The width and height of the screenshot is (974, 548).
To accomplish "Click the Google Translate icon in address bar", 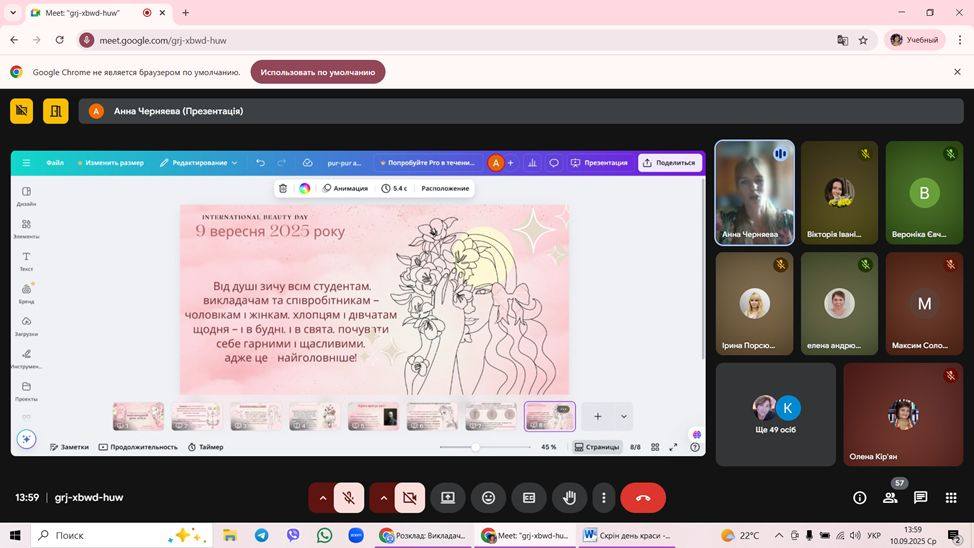I will (842, 40).
